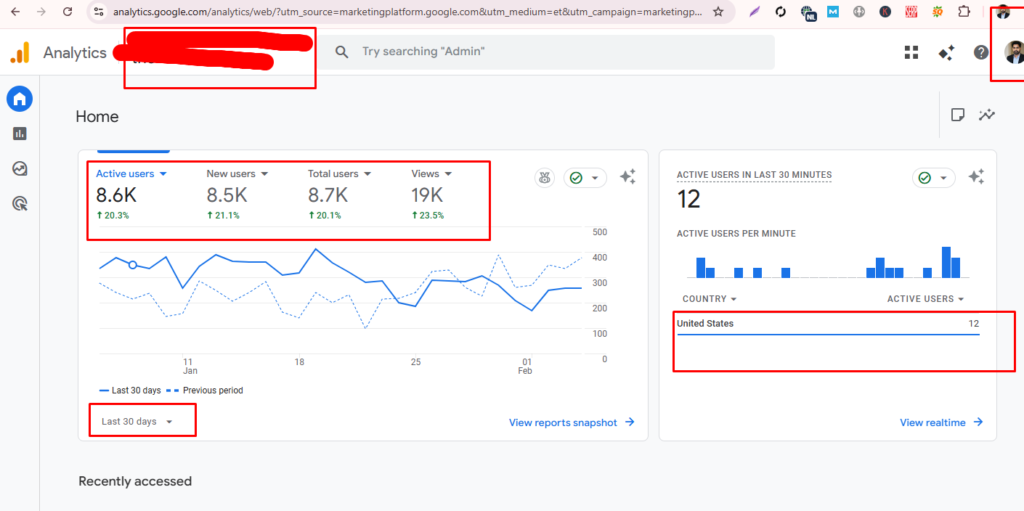This screenshot has width=1024, height=511.
Task: Expand the Active users metric dropdown
Action: [x=132, y=174]
